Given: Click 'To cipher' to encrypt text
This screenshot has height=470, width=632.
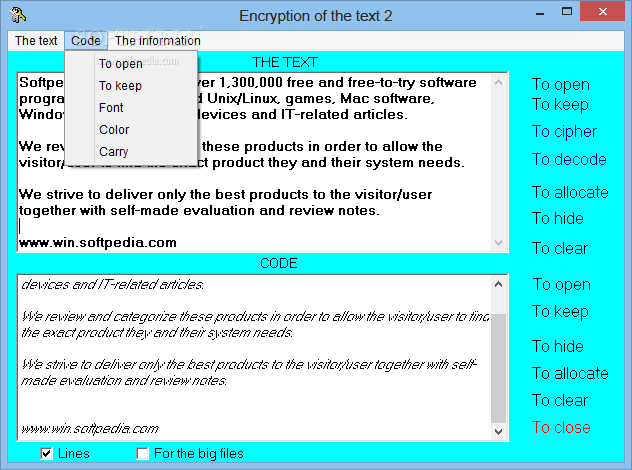Looking at the screenshot, I should click(x=564, y=131).
